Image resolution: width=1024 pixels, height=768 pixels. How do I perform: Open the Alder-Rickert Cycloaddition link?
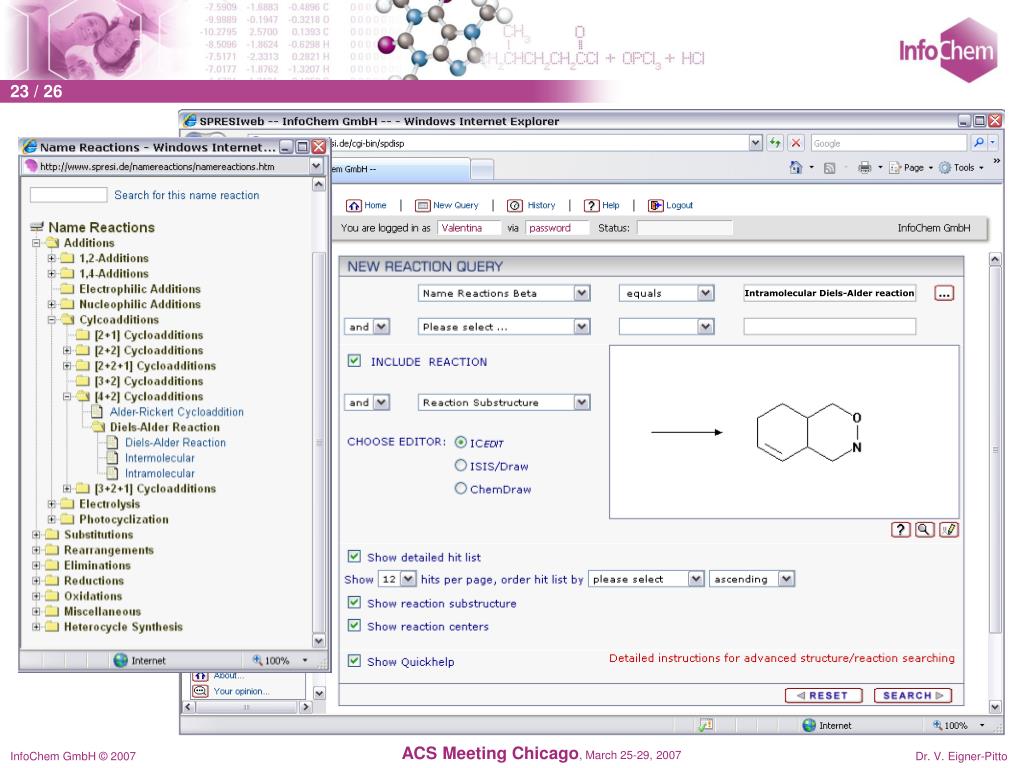176,412
